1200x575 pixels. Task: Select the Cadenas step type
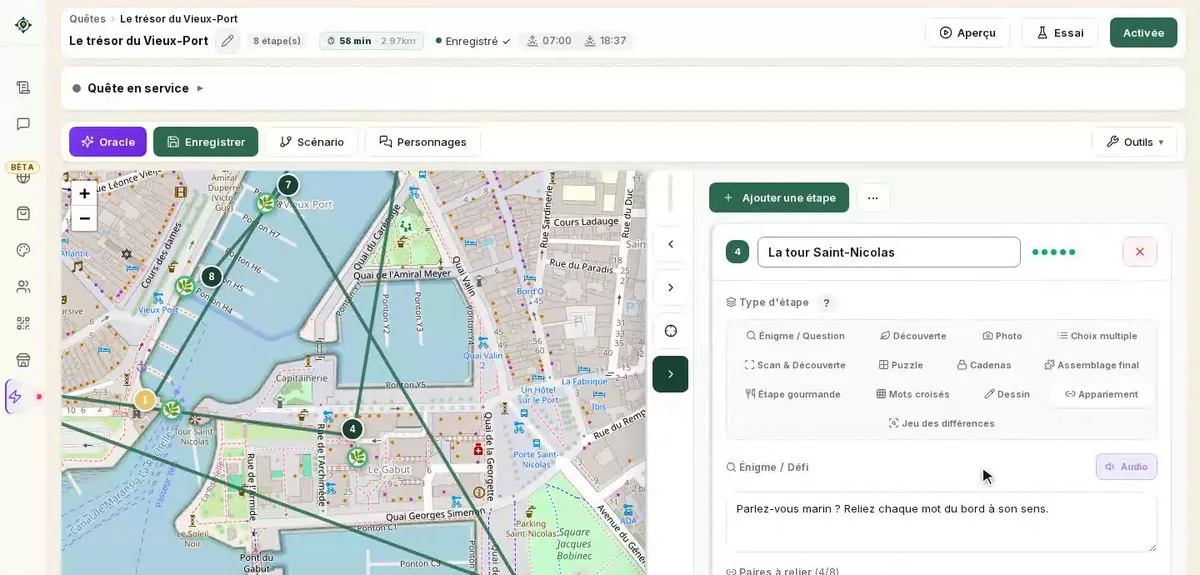click(984, 365)
